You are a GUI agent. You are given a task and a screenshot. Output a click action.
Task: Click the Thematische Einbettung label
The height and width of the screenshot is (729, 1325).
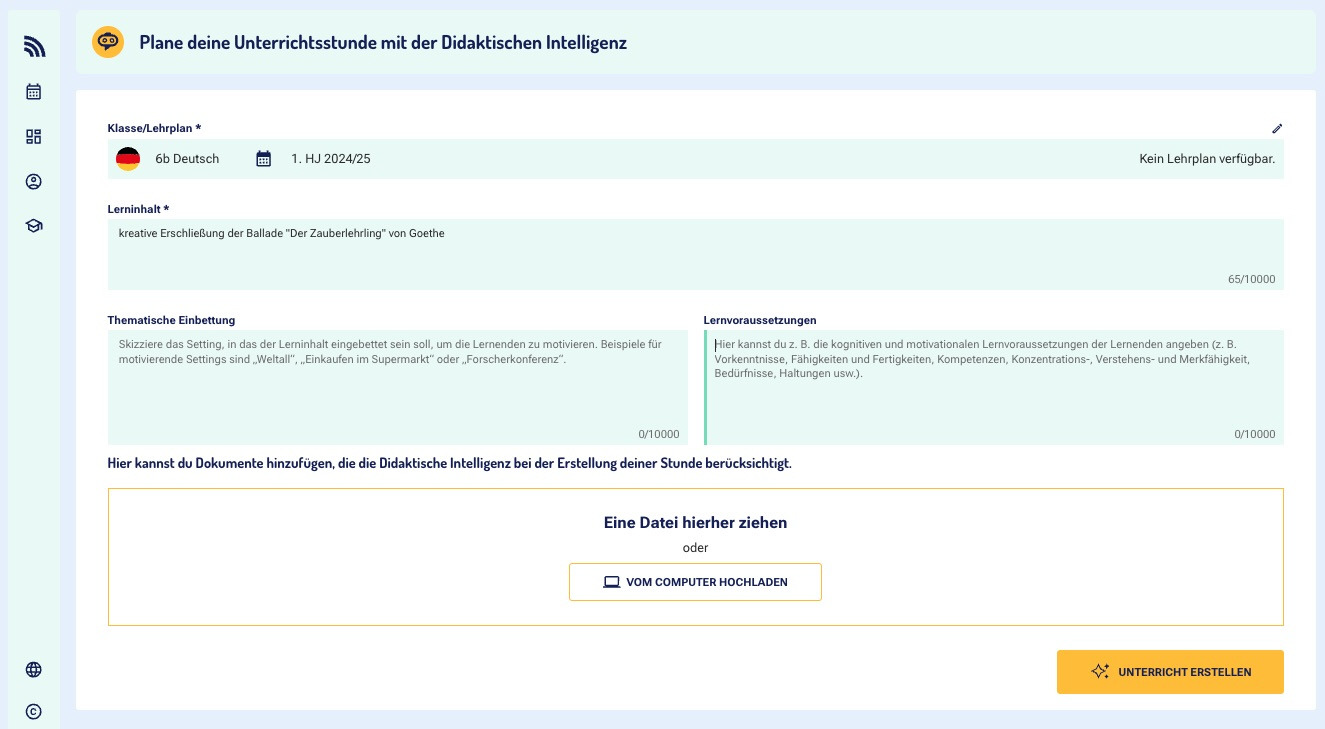point(171,320)
